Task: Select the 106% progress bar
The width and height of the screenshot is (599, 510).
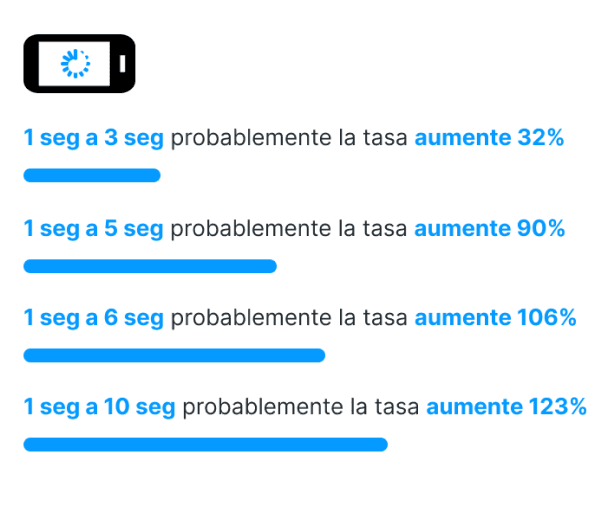Action: pyautogui.click(x=174, y=355)
